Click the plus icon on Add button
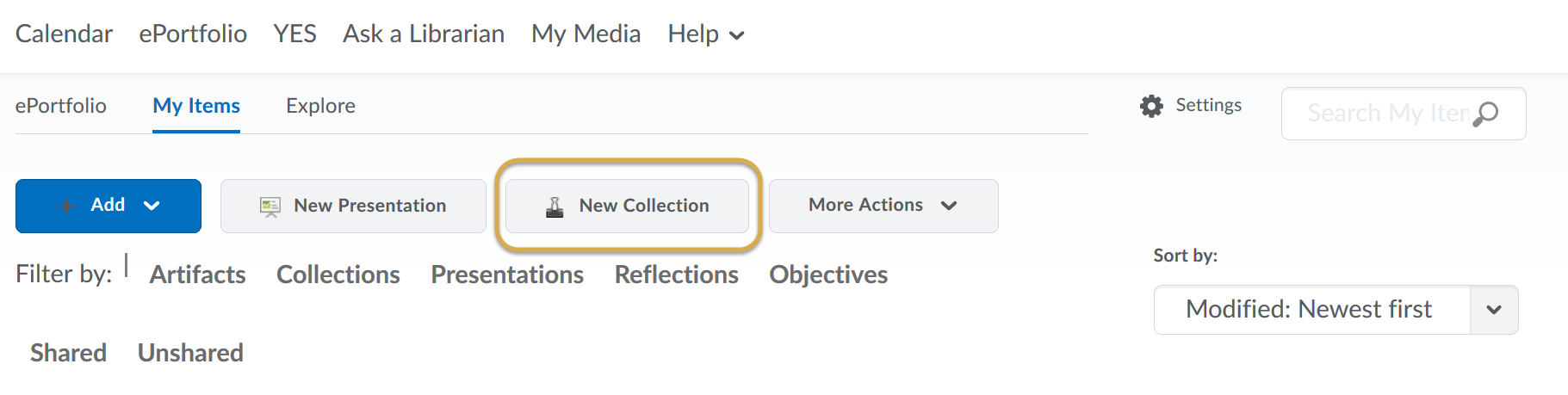 (x=66, y=206)
